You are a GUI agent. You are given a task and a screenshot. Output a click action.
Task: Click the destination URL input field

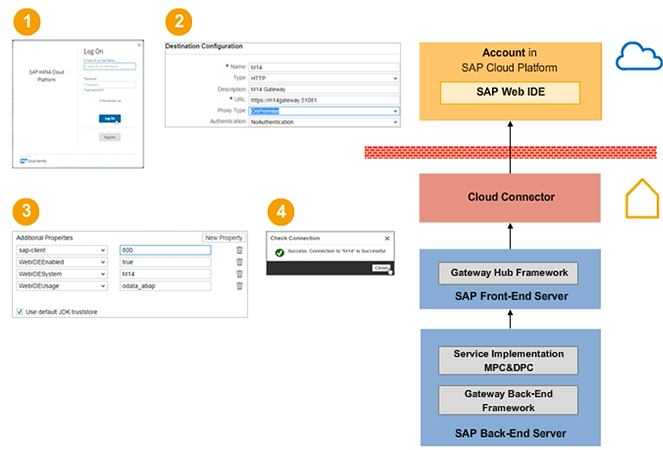pyautogui.click(x=324, y=100)
